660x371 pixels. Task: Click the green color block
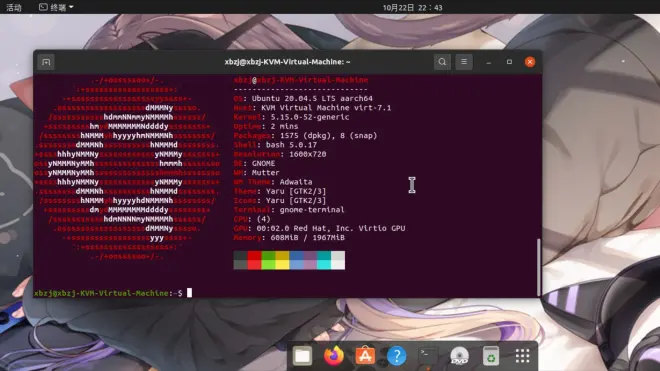tap(268, 260)
